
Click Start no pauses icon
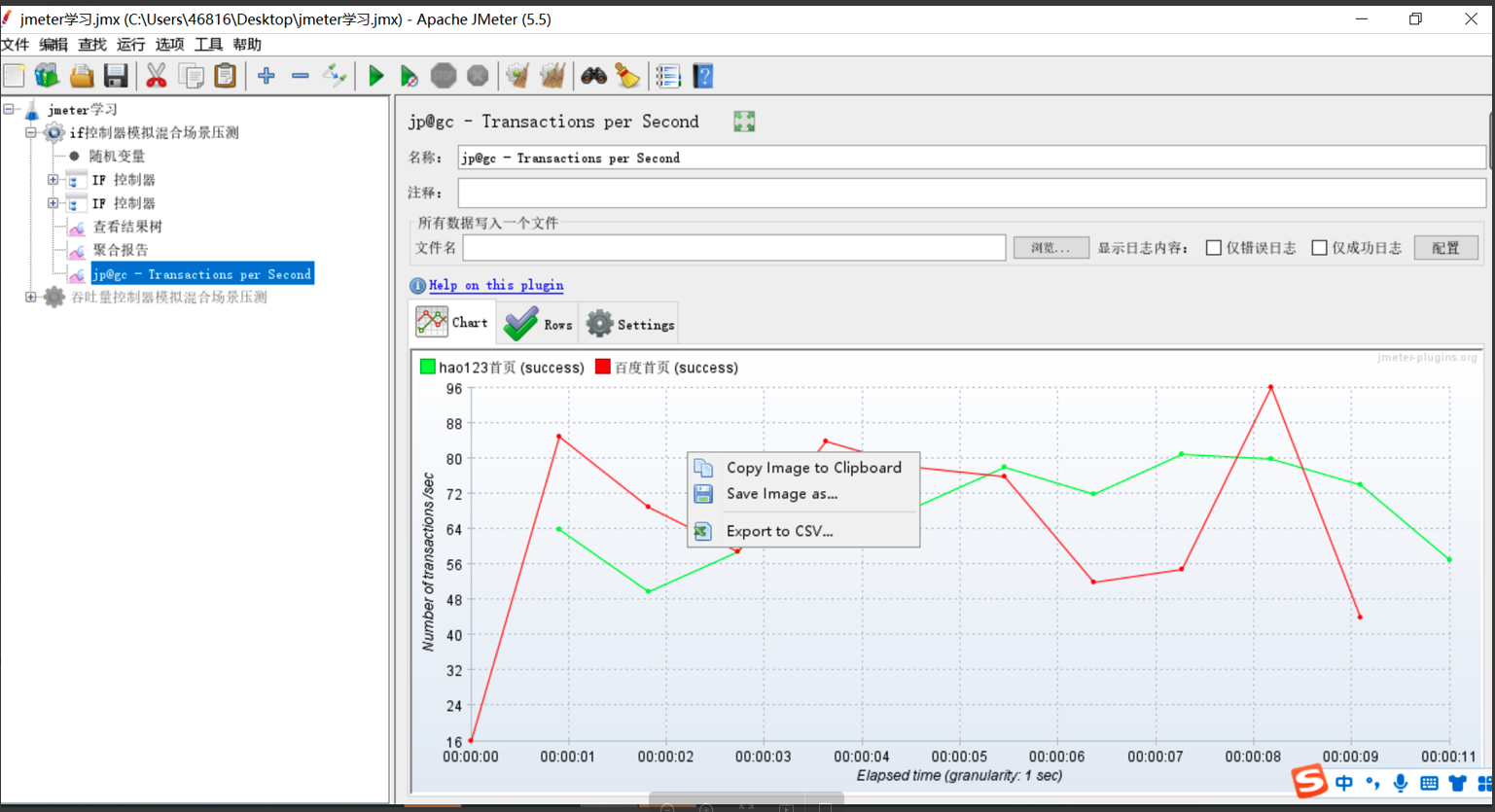pyautogui.click(x=409, y=76)
